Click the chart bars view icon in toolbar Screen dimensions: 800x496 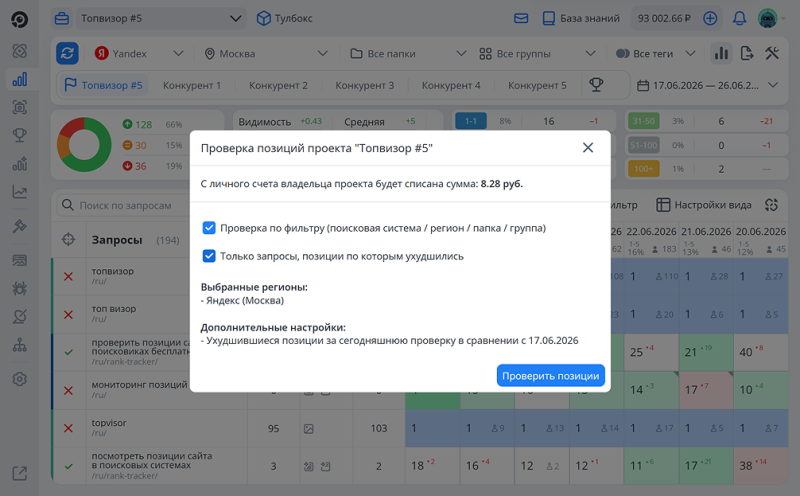[x=721, y=53]
